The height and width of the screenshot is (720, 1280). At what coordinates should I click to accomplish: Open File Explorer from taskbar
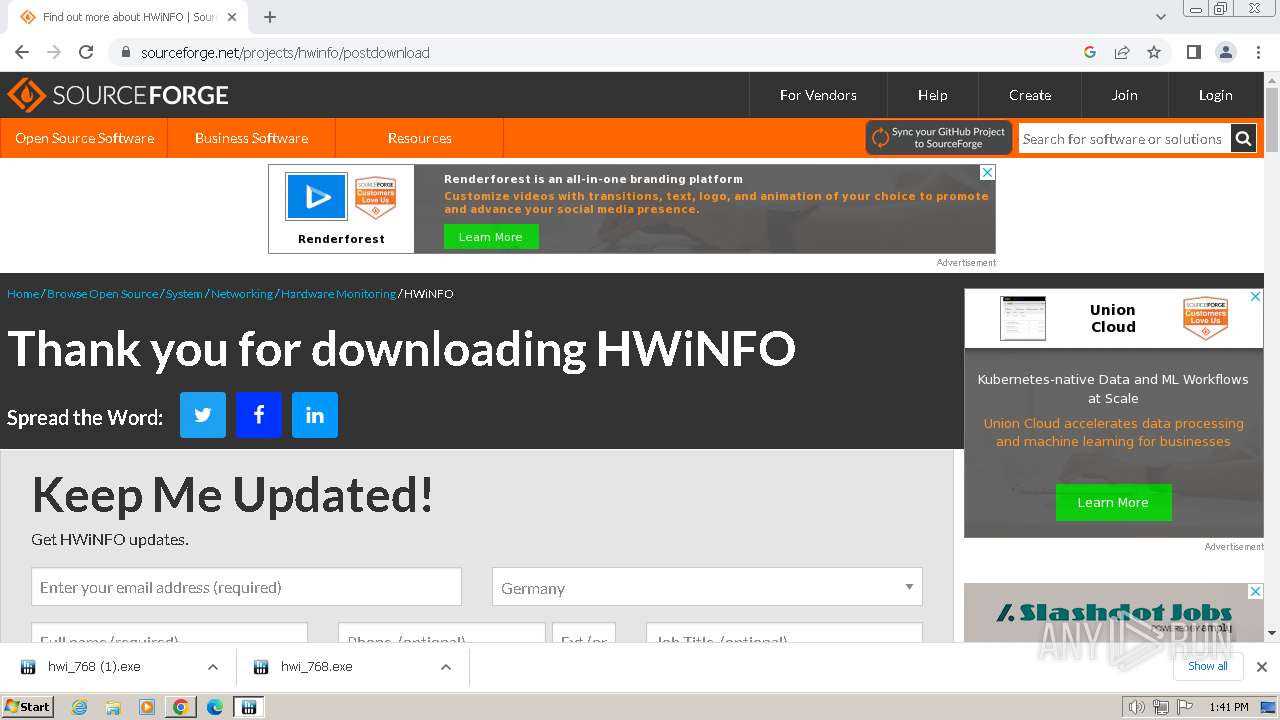(113, 707)
